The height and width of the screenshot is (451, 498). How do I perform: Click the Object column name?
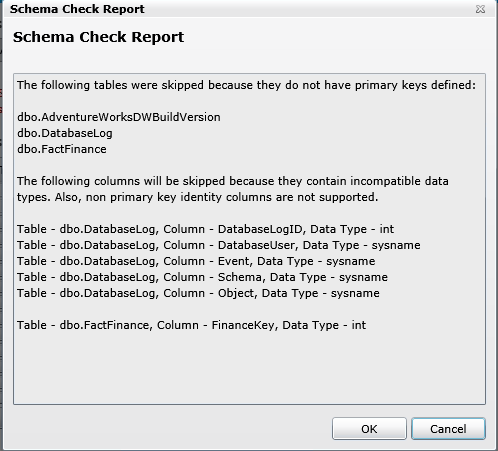(x=236, y=293)
